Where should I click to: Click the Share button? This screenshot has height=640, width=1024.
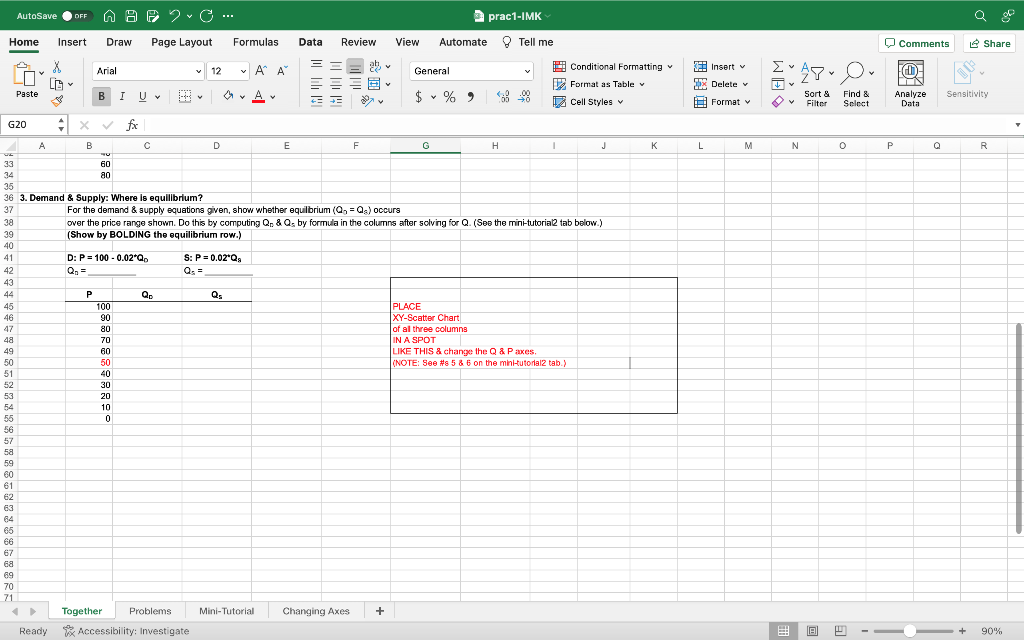coord(989,43)
